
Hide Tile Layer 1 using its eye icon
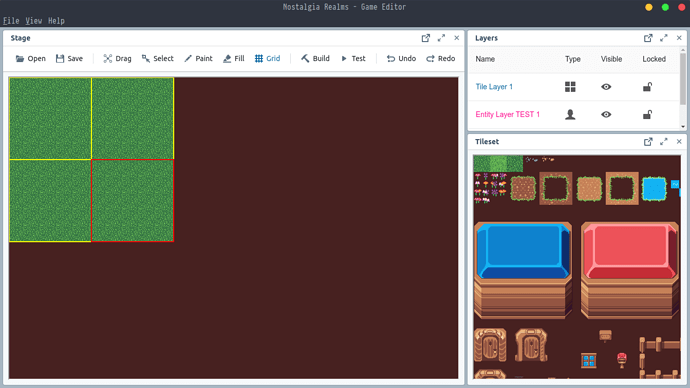606,87
